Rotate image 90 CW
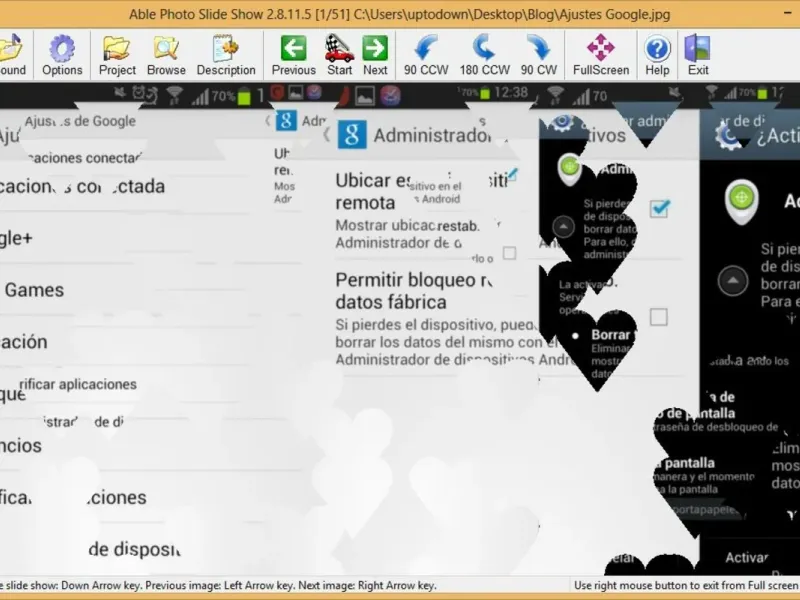Screen dimensions: 800x600 pos(539,55)
